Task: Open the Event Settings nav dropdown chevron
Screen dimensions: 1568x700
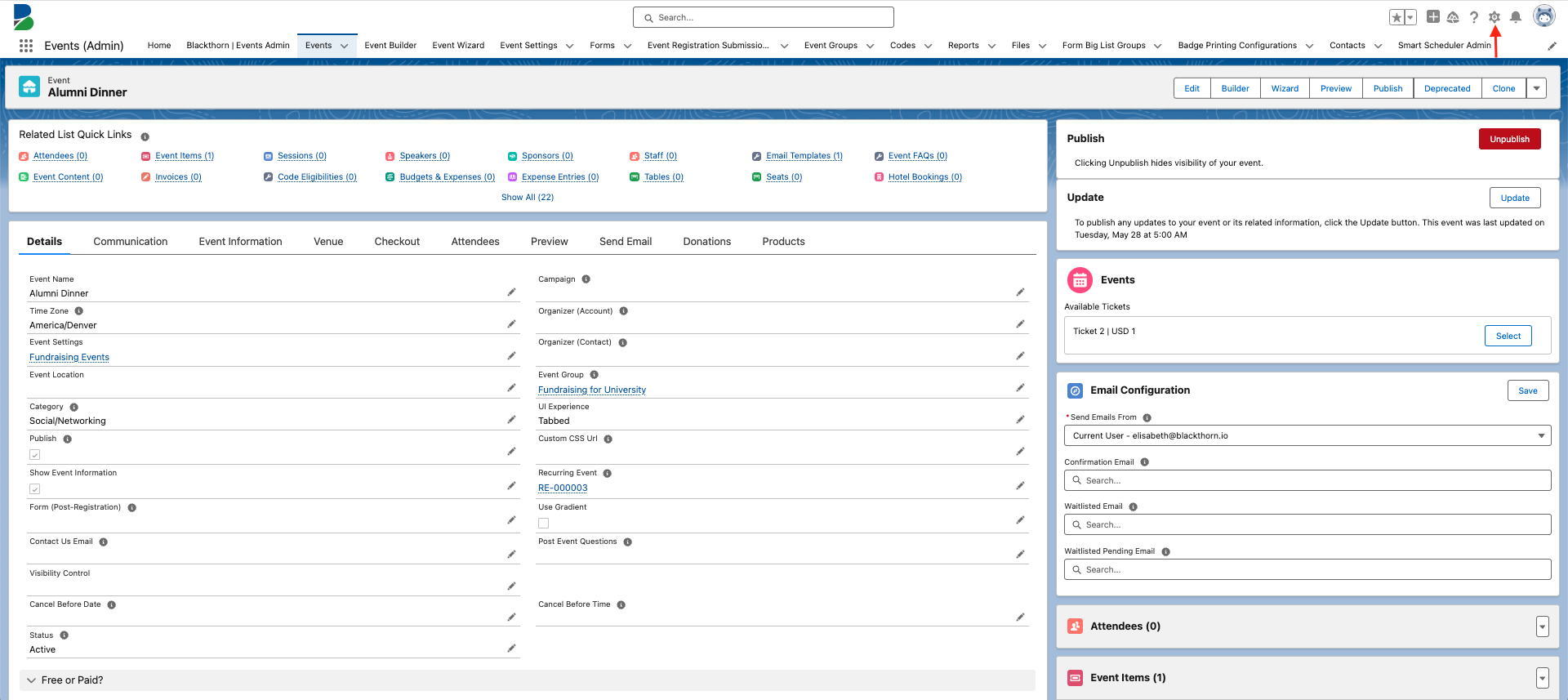Action: click(x=570, y=46)
